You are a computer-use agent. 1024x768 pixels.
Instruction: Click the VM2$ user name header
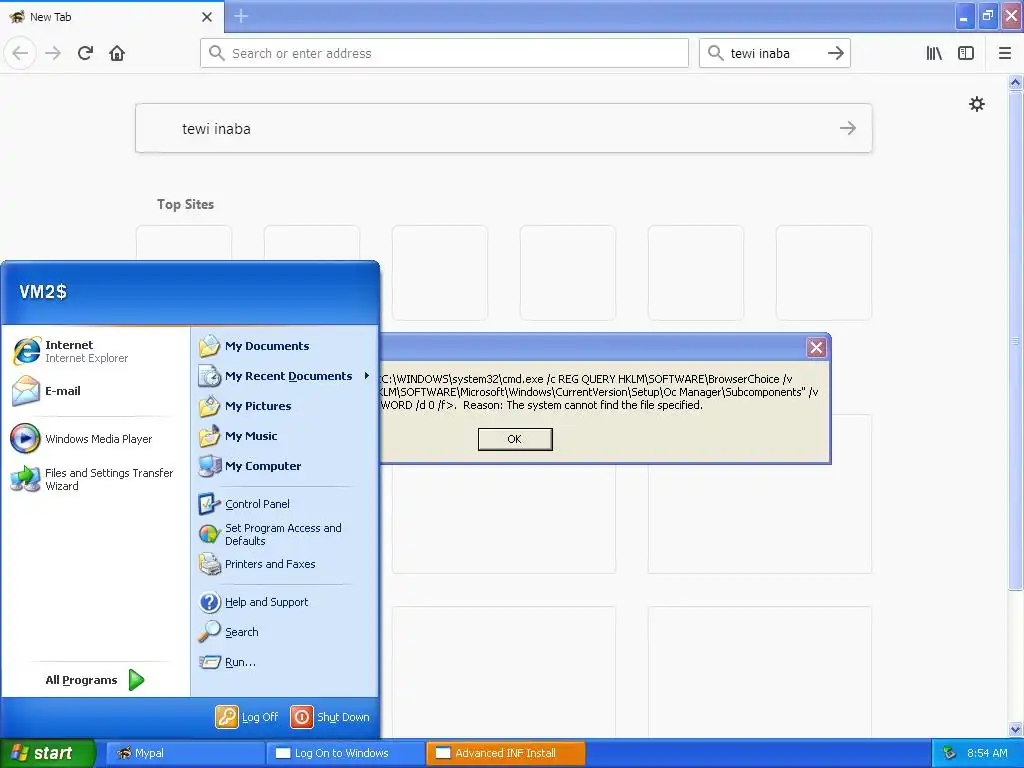click(43, 291)
